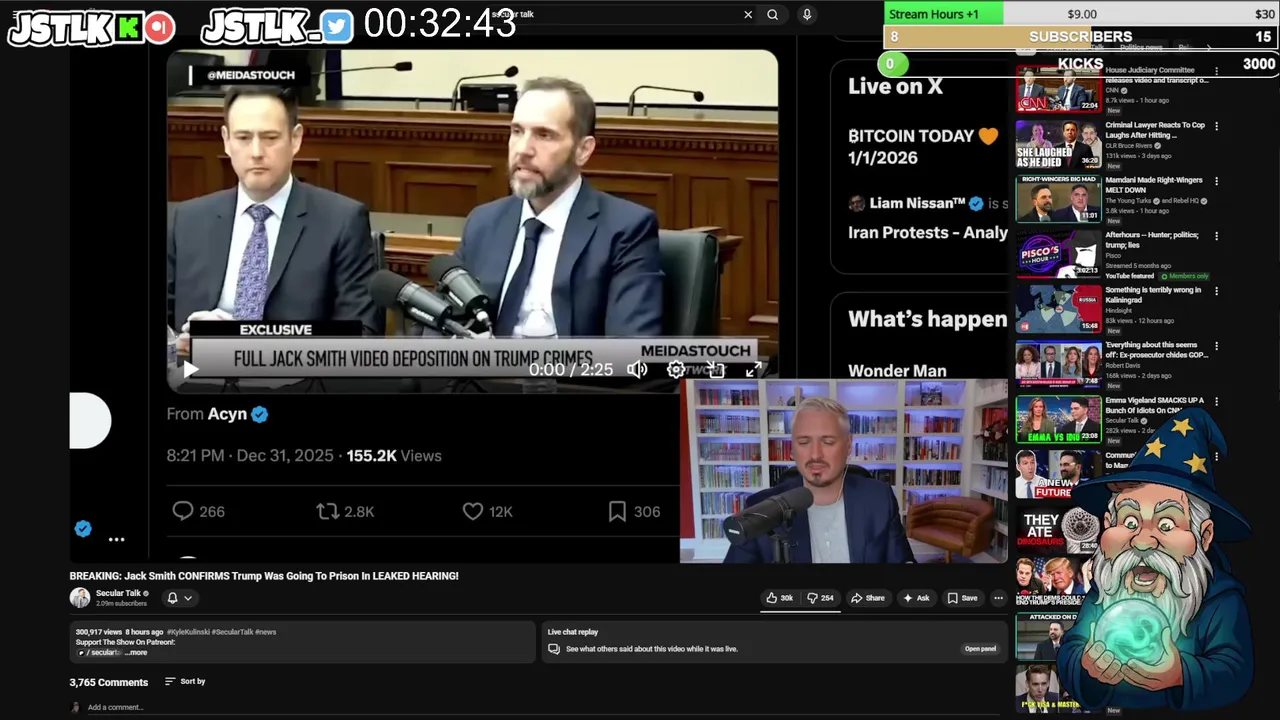Screen dimensions: 1280x720
Task: Open menu for House Judiciary Committee video
Action: (1216, 71)
